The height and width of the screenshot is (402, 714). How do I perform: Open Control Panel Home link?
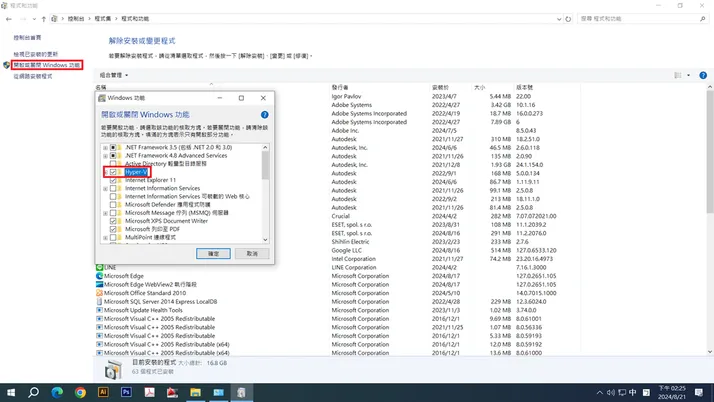(27, 38)
